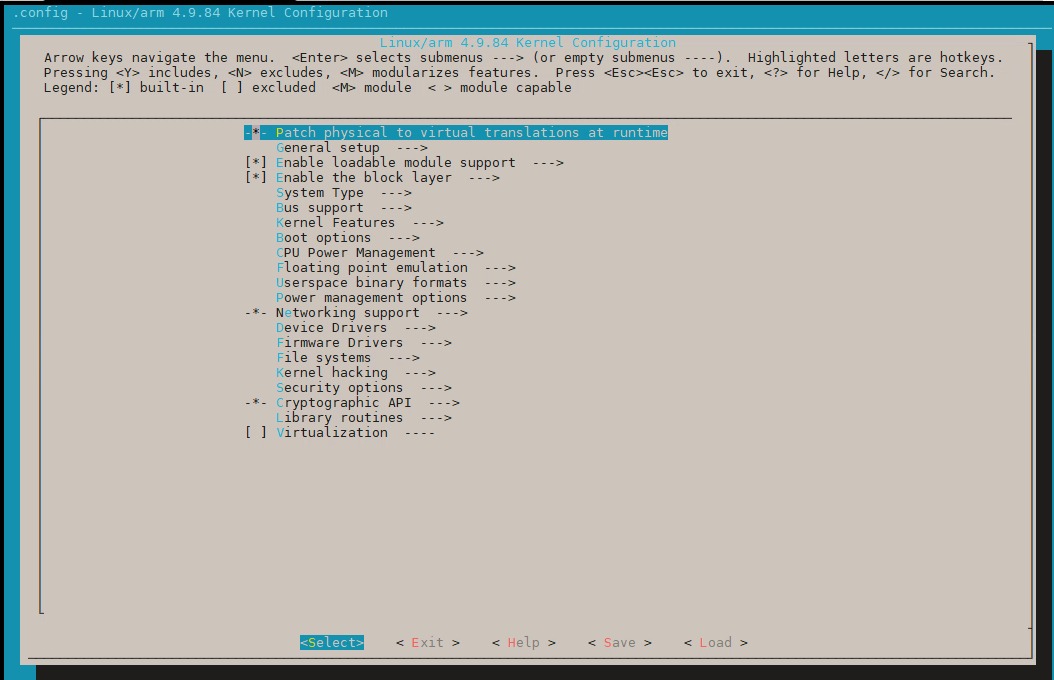Click the Select button
This screenshot has height=680, width=1054.
(332, 642)
